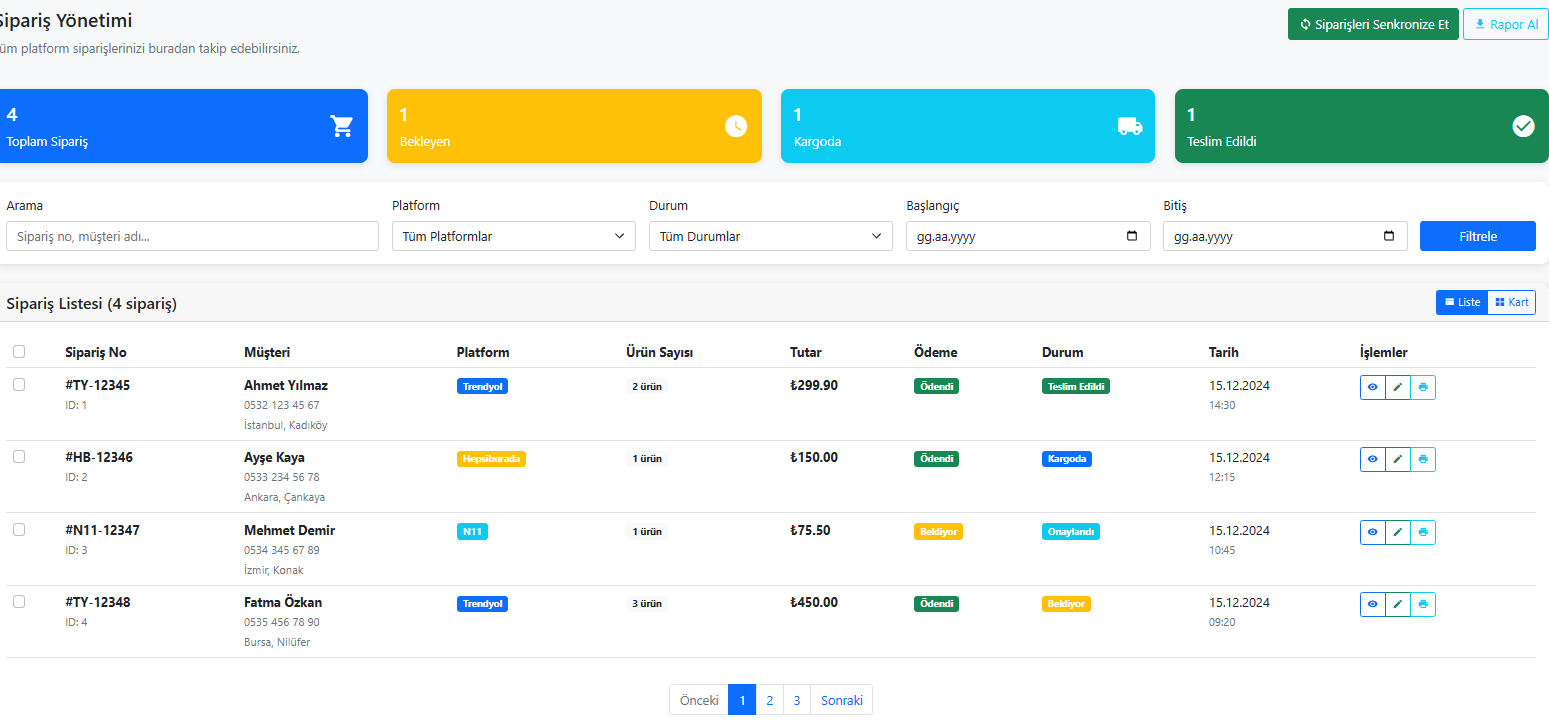View order #TY-12345 with the eye icon
This screenshot has height=725, width=1549.
click(1372, 387)
